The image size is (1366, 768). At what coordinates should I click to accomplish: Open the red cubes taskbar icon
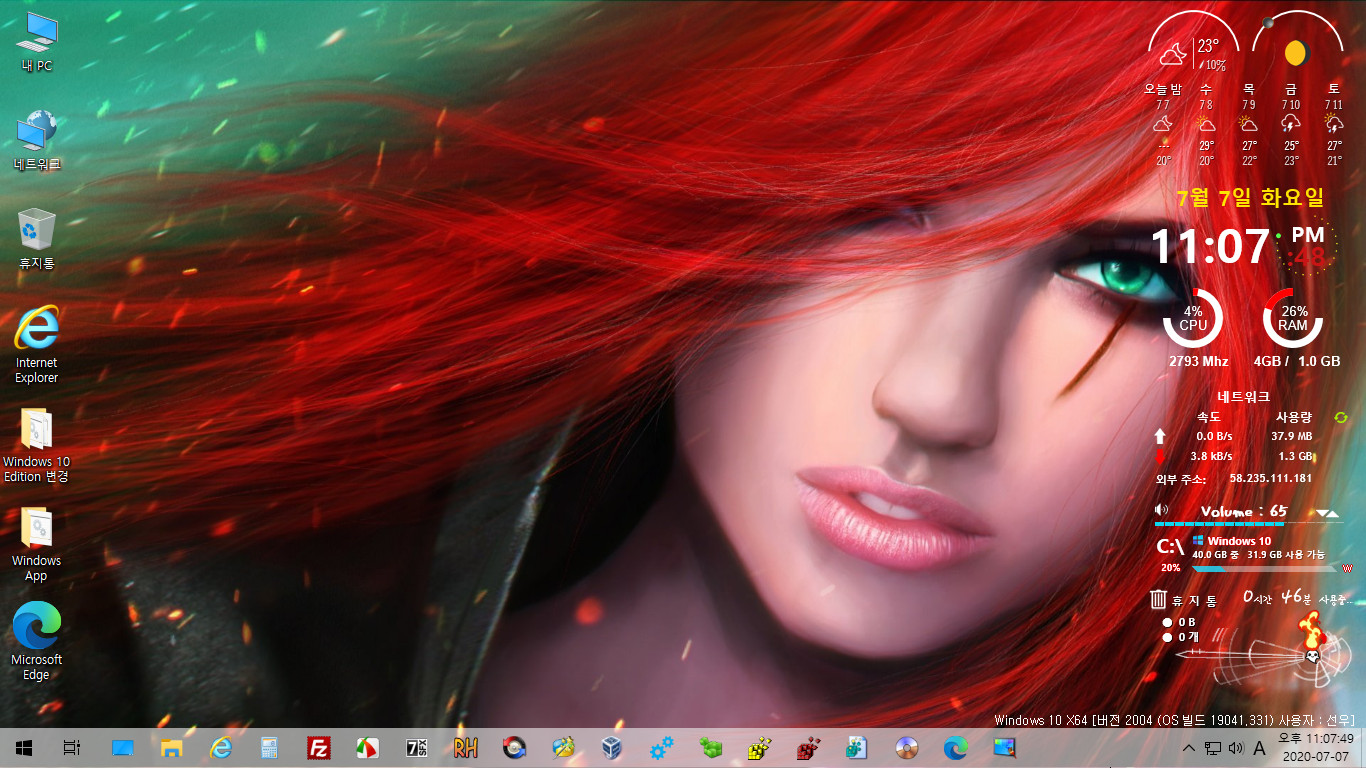coord(808,747)
